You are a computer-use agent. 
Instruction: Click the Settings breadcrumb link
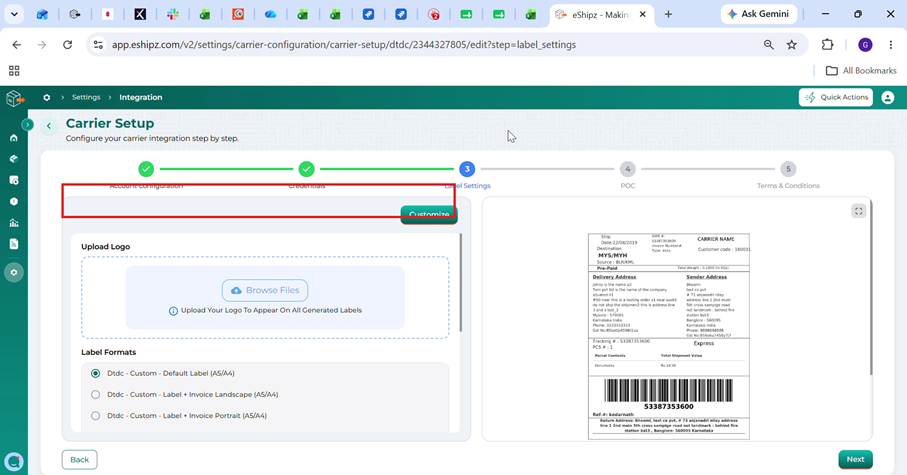(x=86, y=97)
